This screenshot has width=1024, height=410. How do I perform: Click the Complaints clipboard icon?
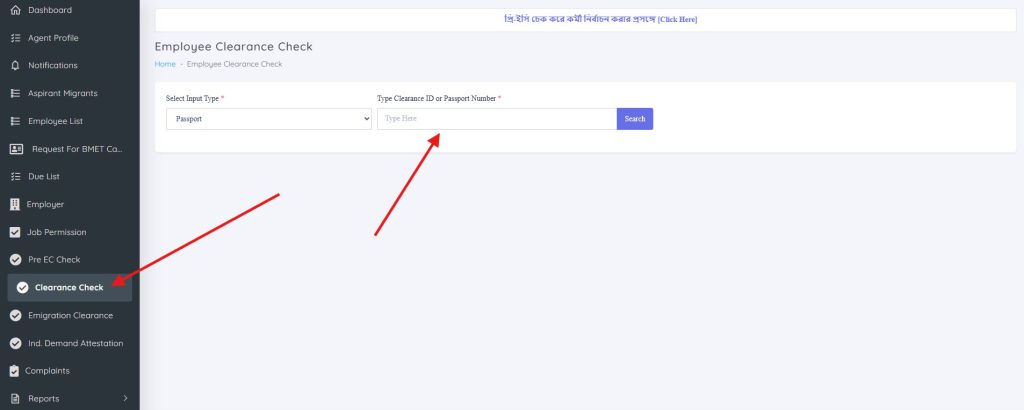(x=14, y=371)
